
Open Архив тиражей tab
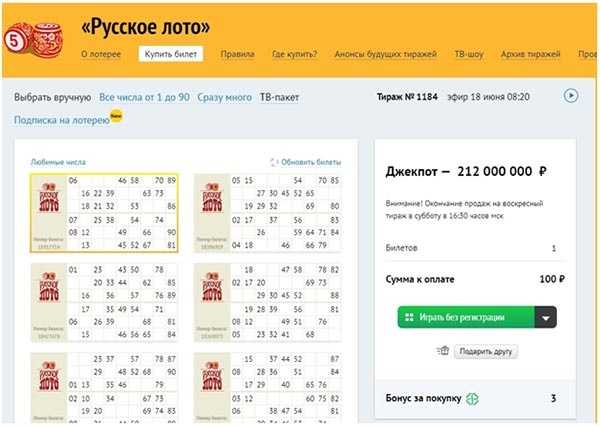coord(531,54)
